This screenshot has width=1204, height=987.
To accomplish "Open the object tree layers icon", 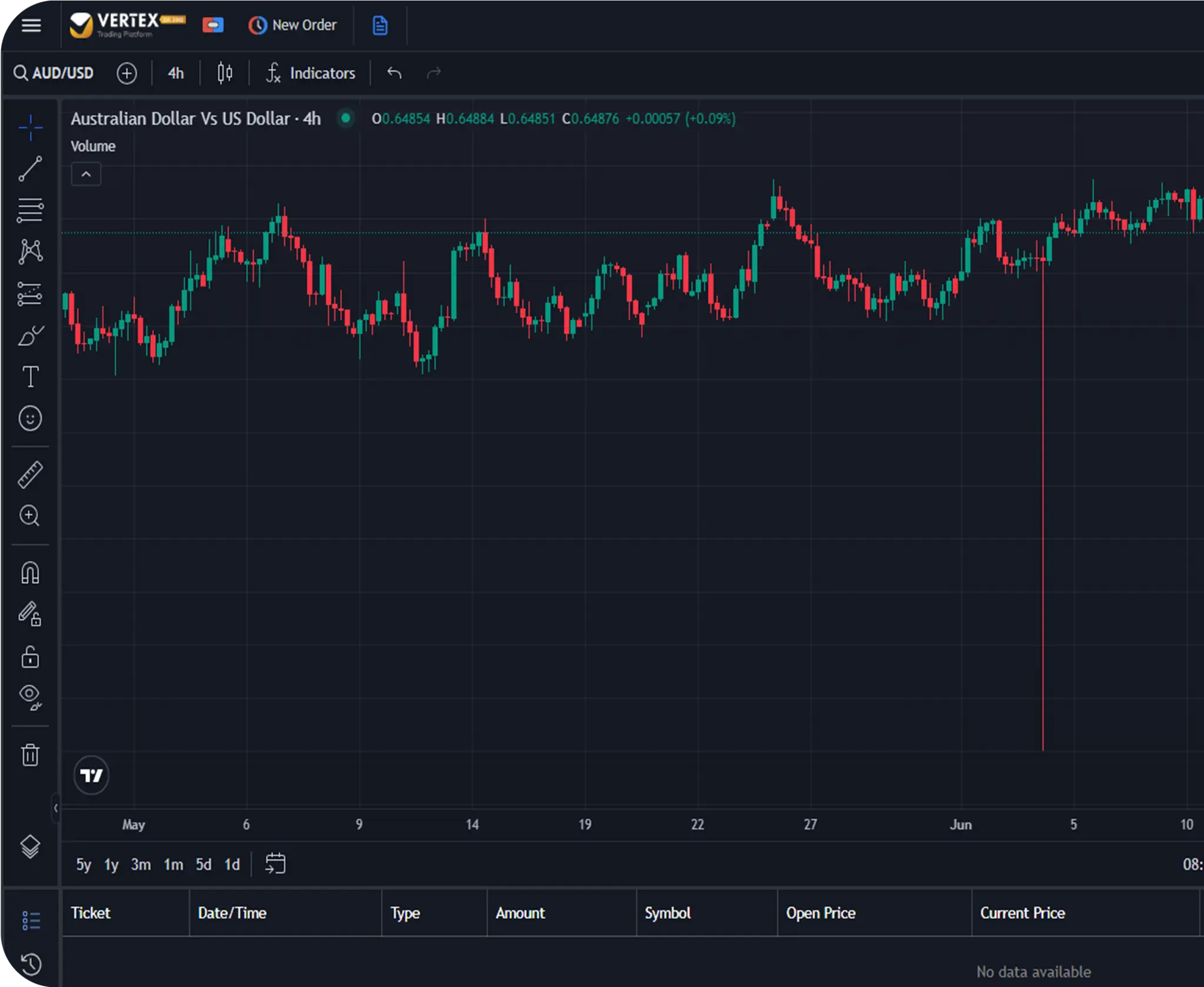I will point(30,846).
